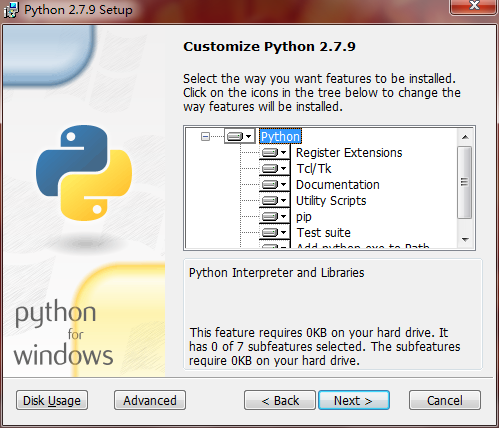The height and width of the screenshot is (428, 499).
Task: Open the Tcl/Tk feature drive icon dropdown
Action: pos(275,168)
